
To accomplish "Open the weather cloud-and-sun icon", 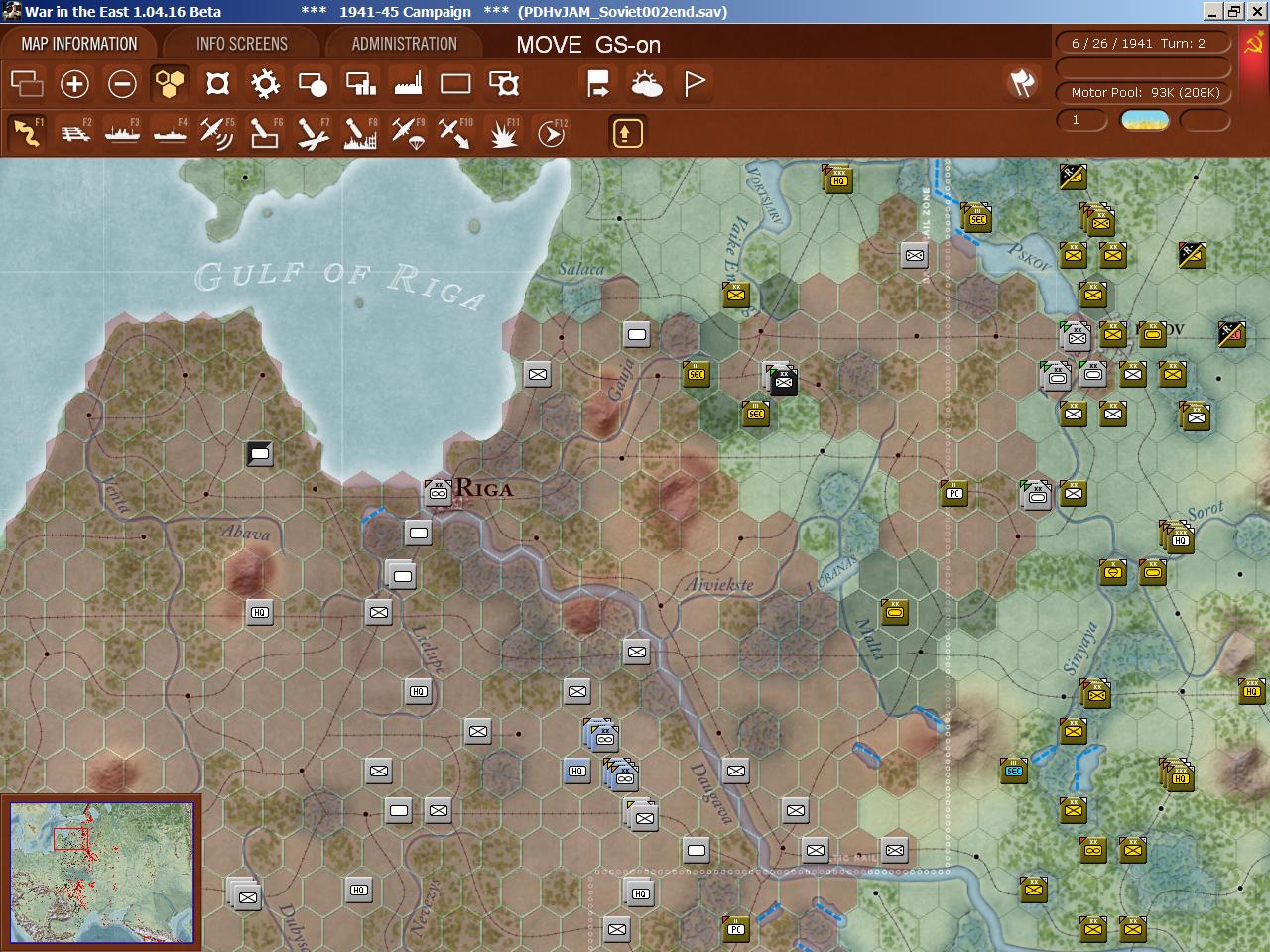I will (x=646, y=84).
